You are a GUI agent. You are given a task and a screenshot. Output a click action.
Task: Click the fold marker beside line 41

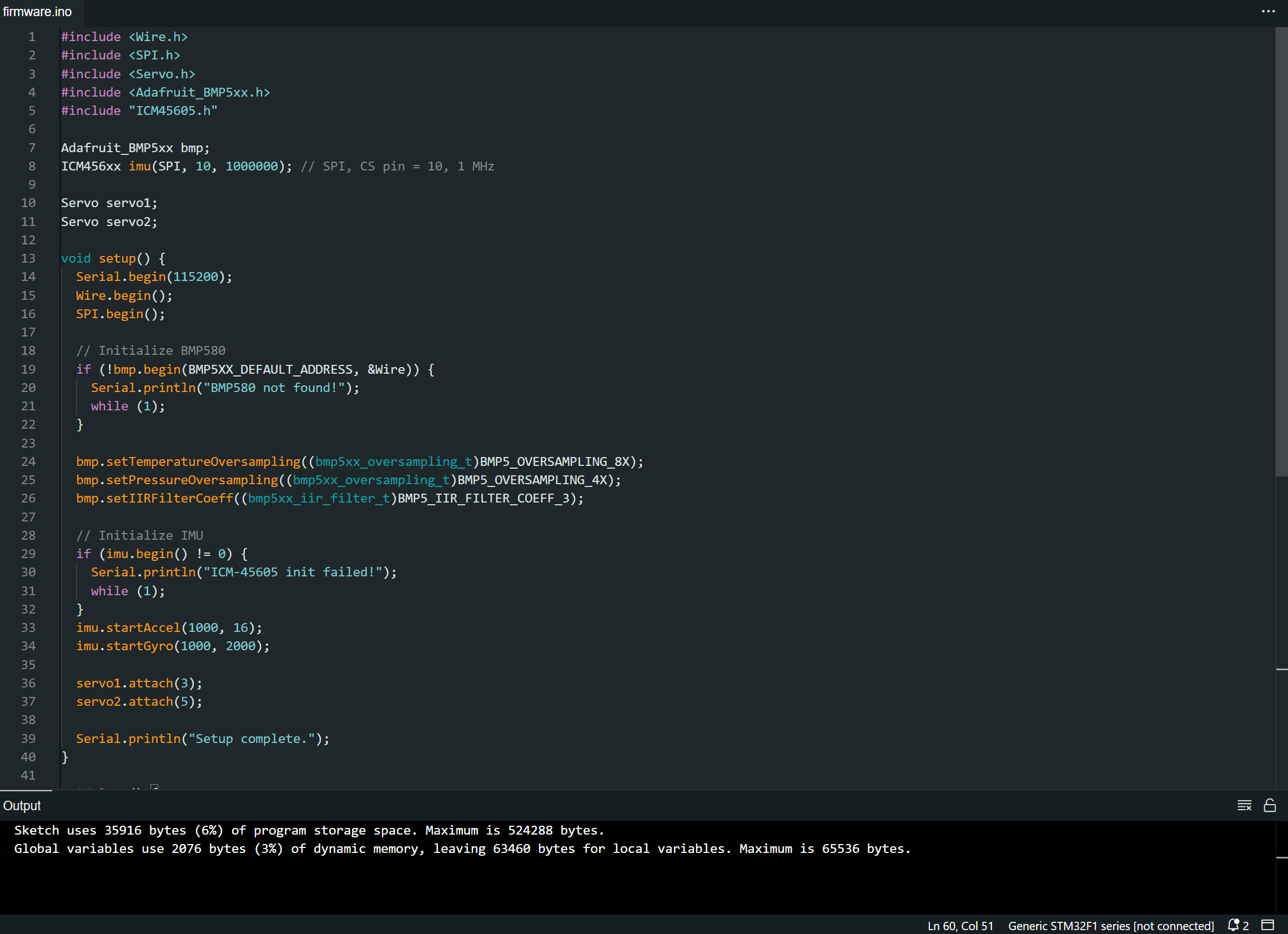(154, 788)
